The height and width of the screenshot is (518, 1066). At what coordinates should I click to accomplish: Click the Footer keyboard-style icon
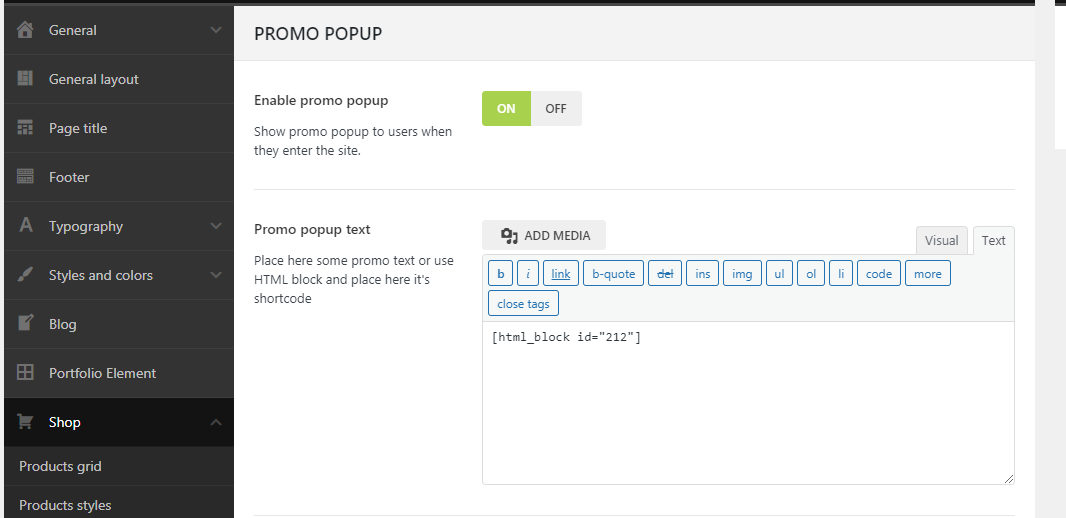tap(25, 177)
